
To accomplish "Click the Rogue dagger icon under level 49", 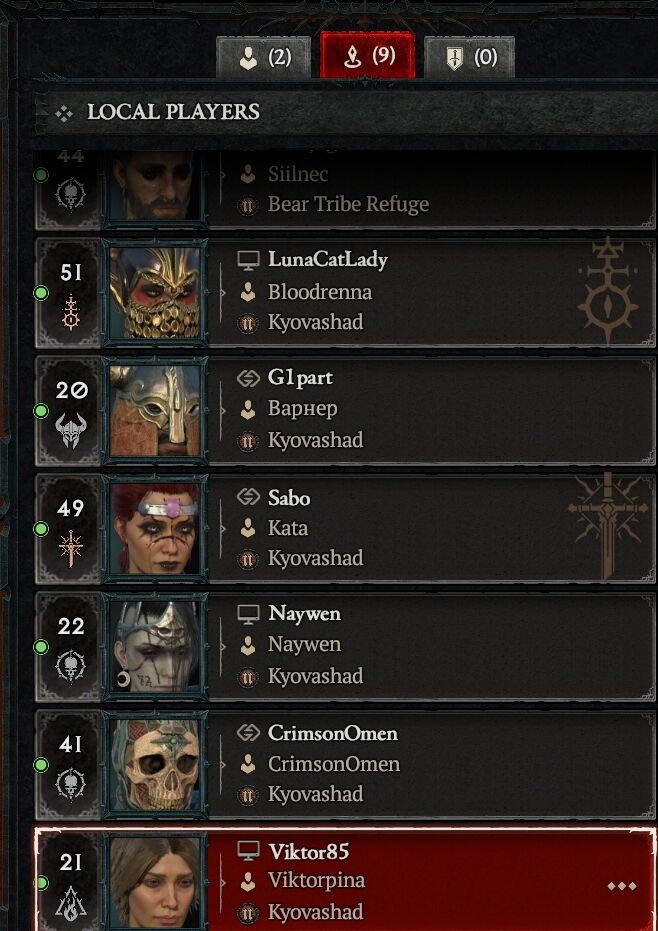I will pyautogui.click(x=71, y=548).
